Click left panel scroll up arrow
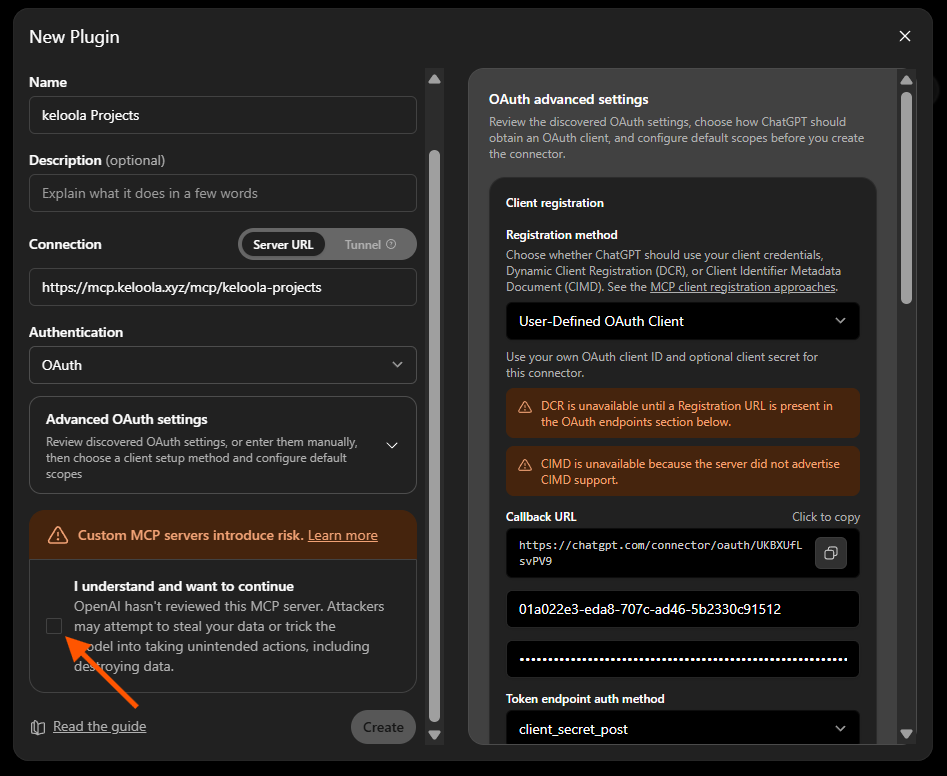 (434, 79)
